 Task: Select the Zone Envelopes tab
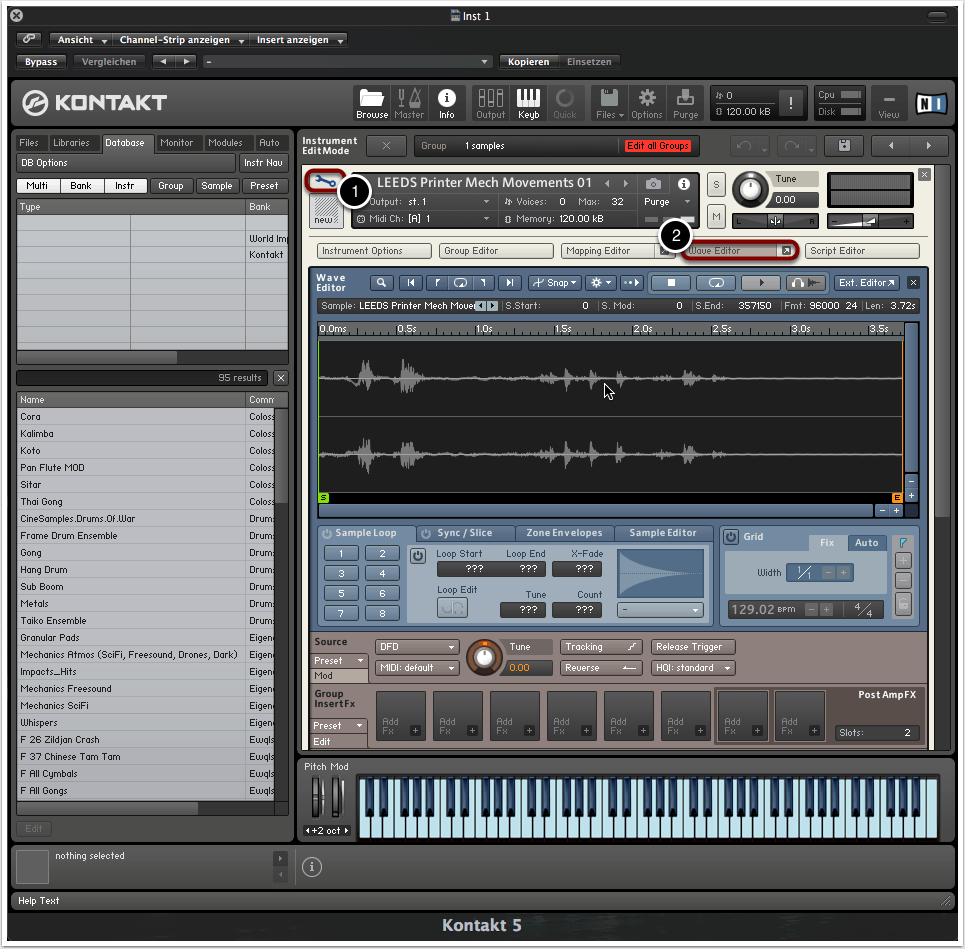pos(564,533)
